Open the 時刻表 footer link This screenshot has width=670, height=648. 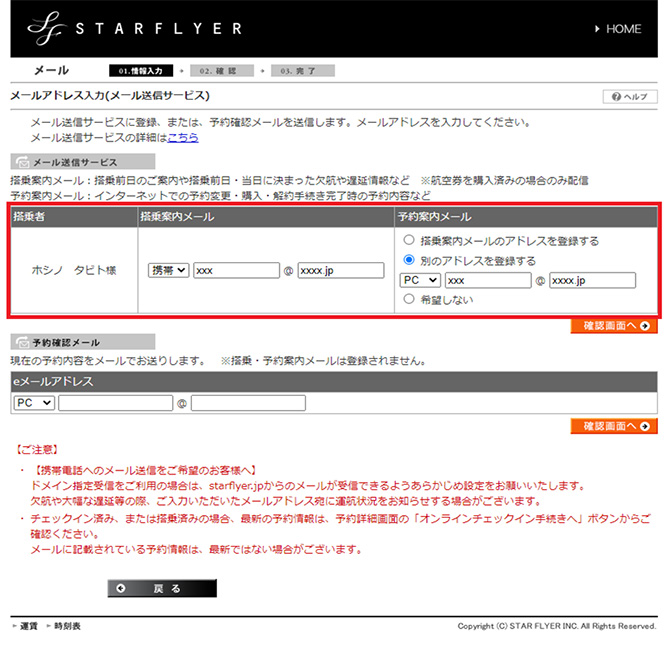click(x=67, y=626)
